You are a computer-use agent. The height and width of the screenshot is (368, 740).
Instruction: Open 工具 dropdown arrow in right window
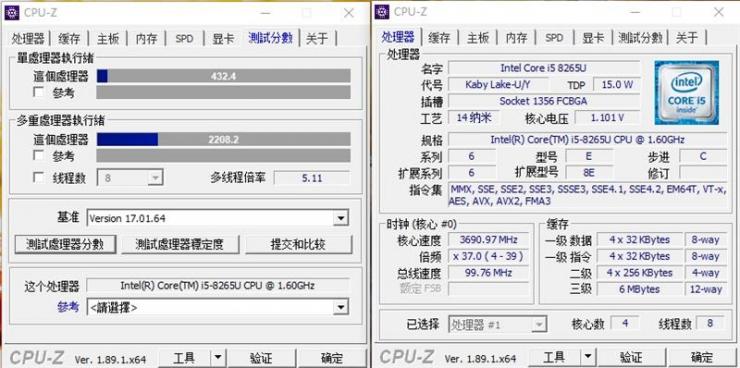tap(588, 358)
